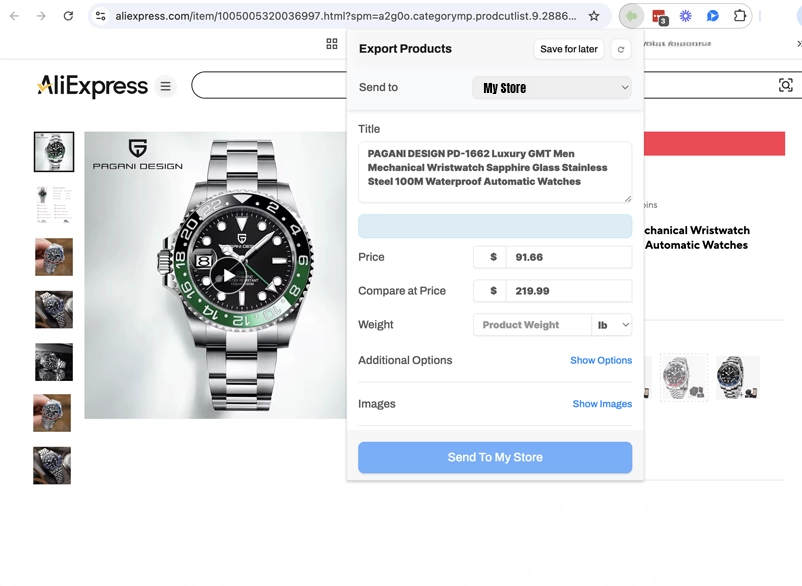802x586 pixels.
Task: Show Options for Additional Options
Action: click(x=600, y=360)
